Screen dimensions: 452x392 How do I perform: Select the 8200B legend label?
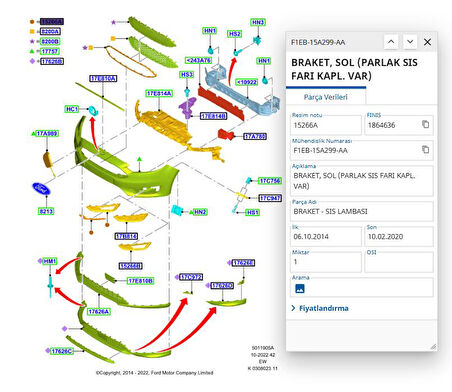coord(50,41)
